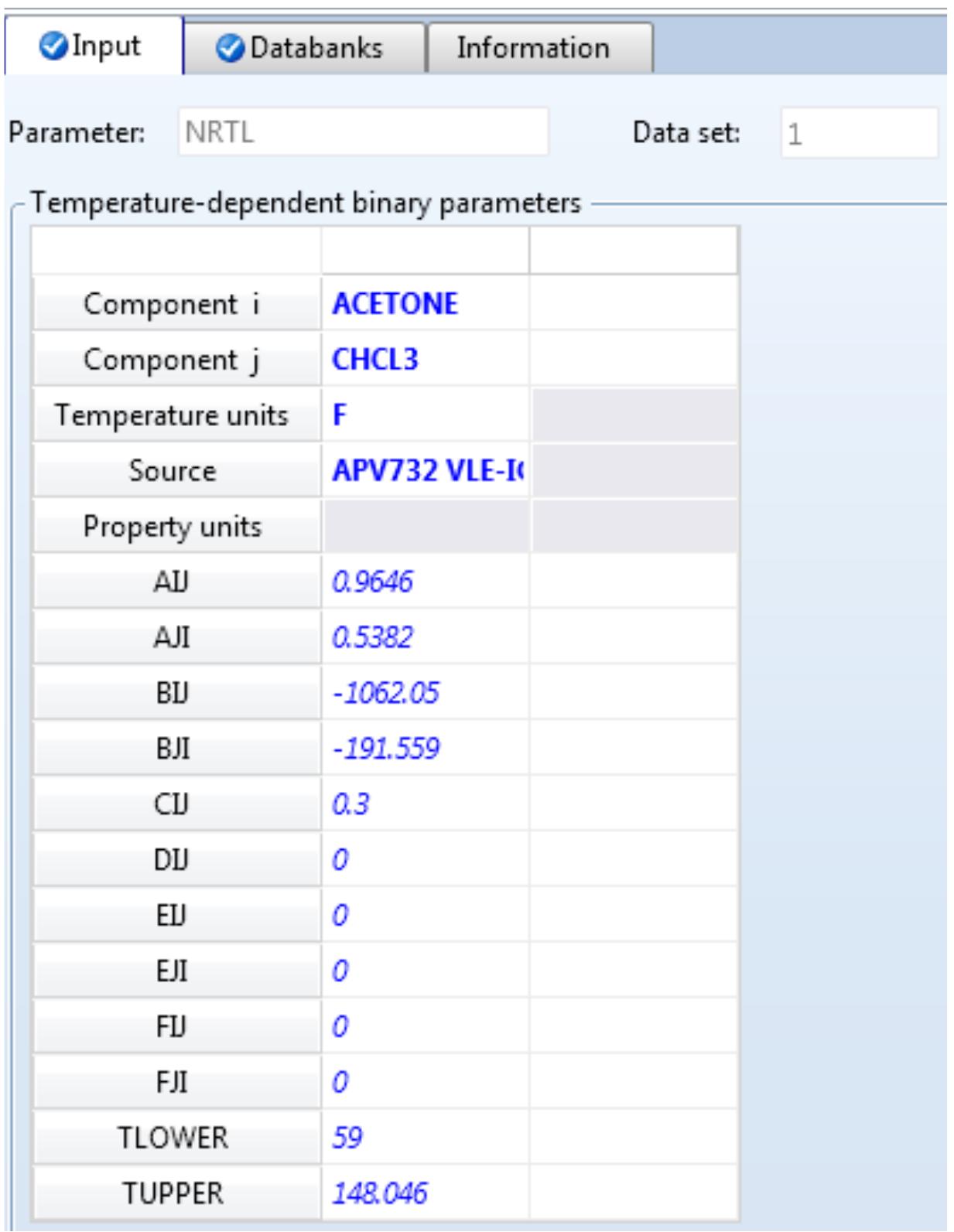Select the CHCL3 component cell
Viewport: 954px width, 1232px height.
[425, 360]
